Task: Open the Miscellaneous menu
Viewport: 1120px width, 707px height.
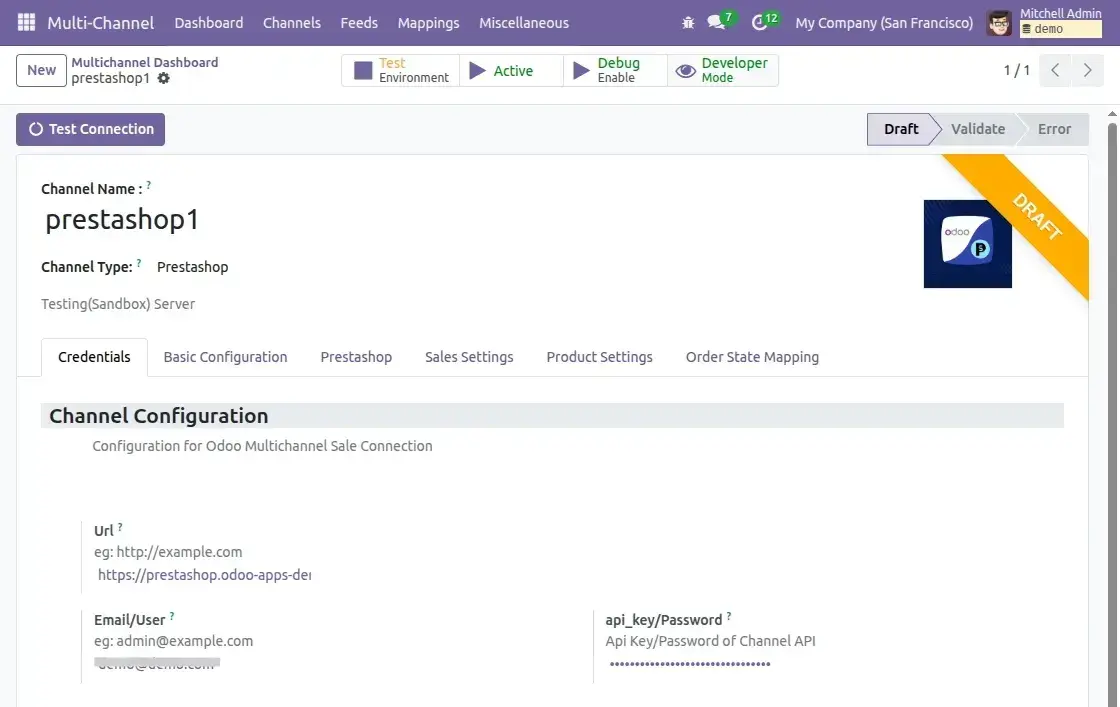Action: tap(524, 22)
